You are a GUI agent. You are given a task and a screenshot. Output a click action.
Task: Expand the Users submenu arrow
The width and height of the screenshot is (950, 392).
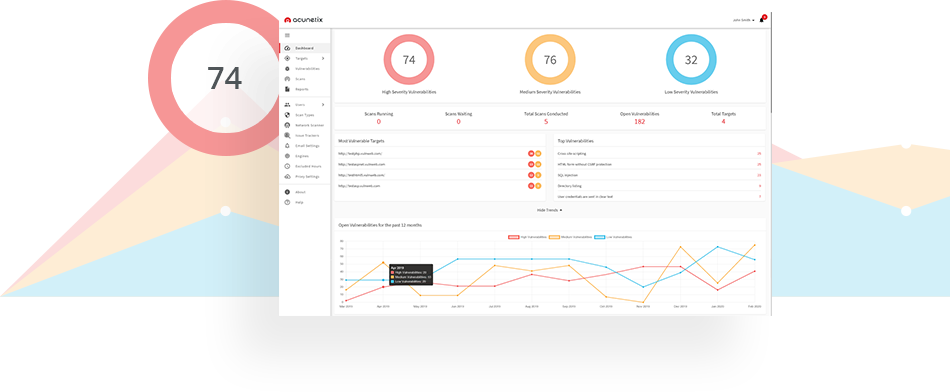point(323,105)
